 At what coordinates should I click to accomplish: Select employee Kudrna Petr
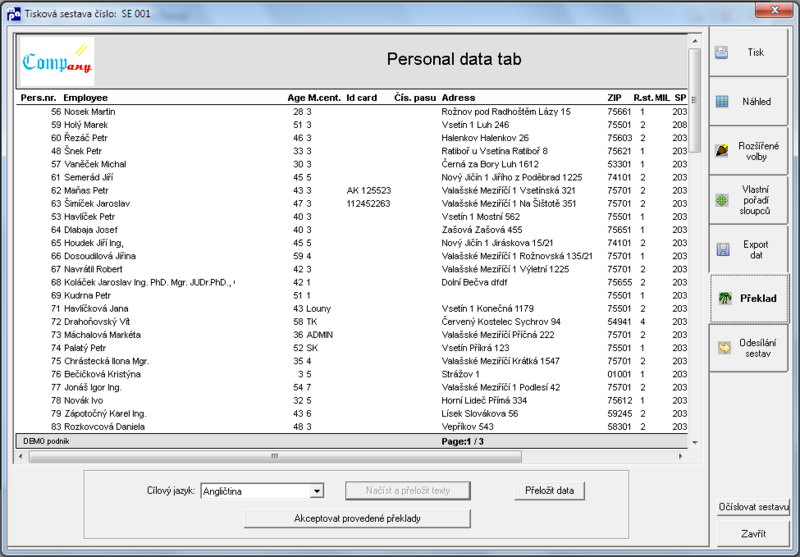click(x=87, y=295)
